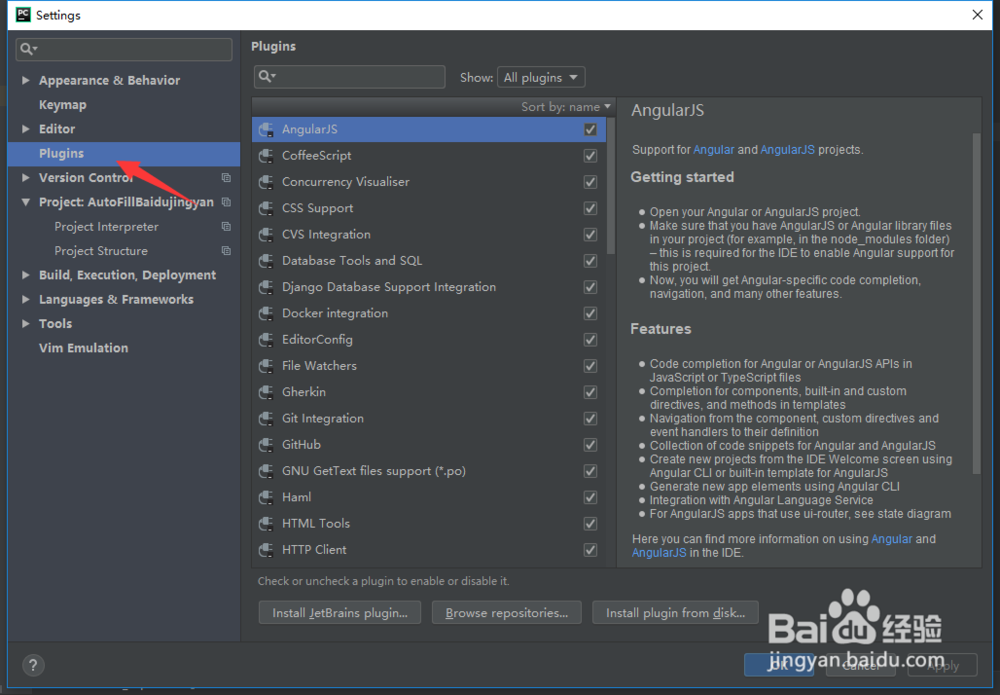This screenshot has width=1000, height=695.
Task: Expand Build, Execution, Deployment
Action: click(26, 275)
